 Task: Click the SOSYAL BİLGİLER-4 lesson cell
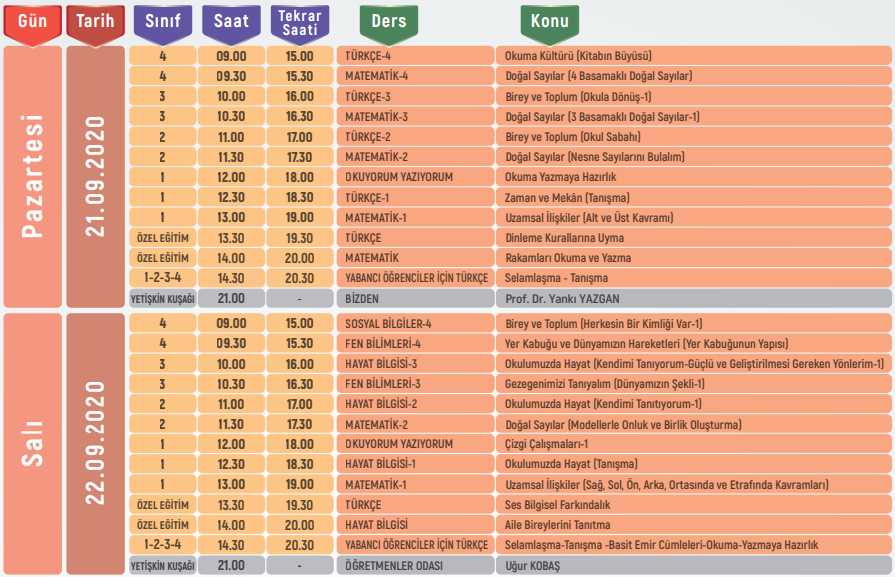point(414,323)
